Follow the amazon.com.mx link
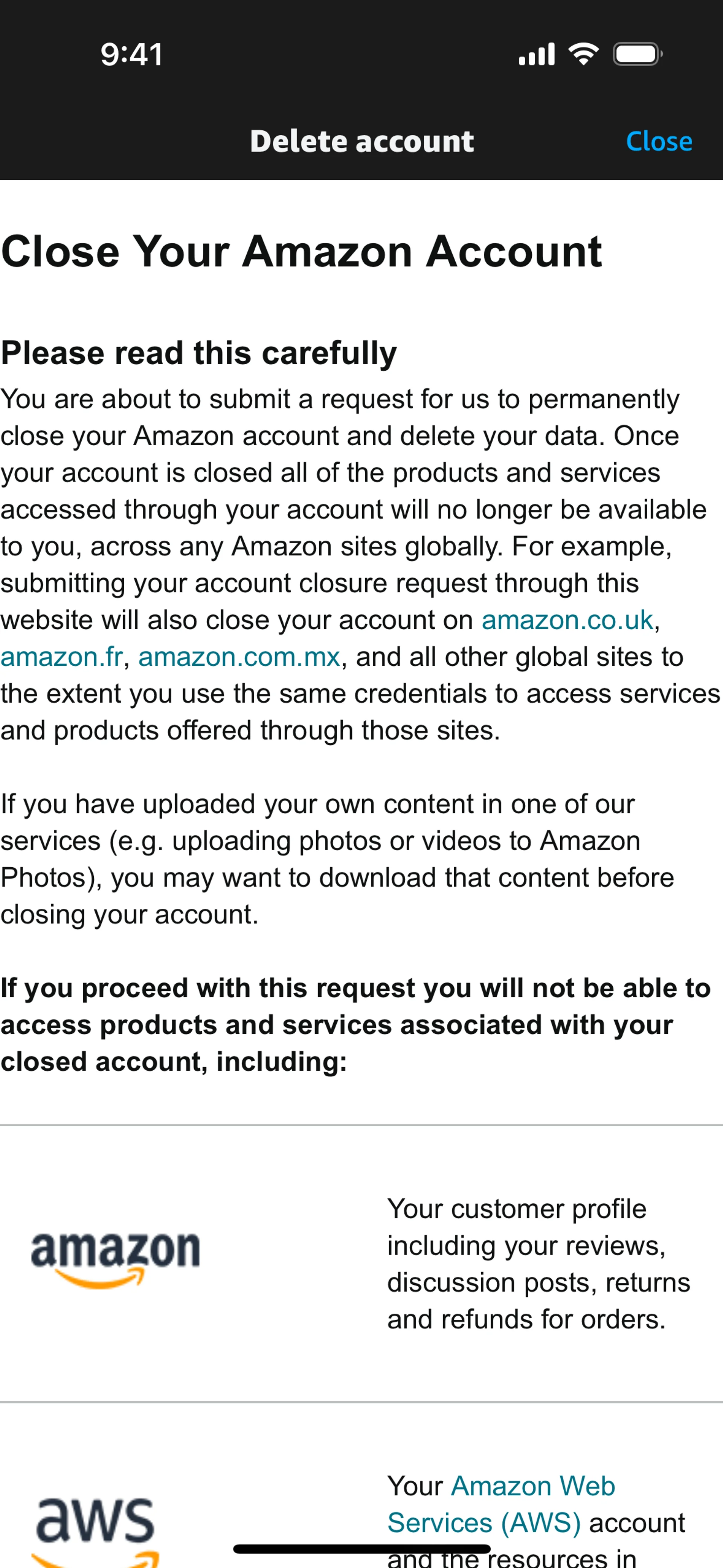Viewport: 723px width, 1568px height. [239, 657]
